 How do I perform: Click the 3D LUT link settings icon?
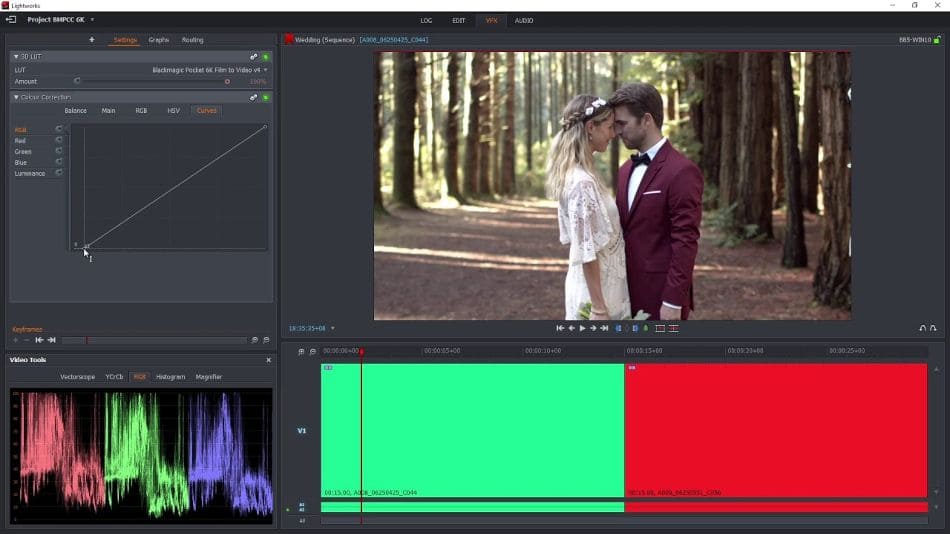click(254, 56)
